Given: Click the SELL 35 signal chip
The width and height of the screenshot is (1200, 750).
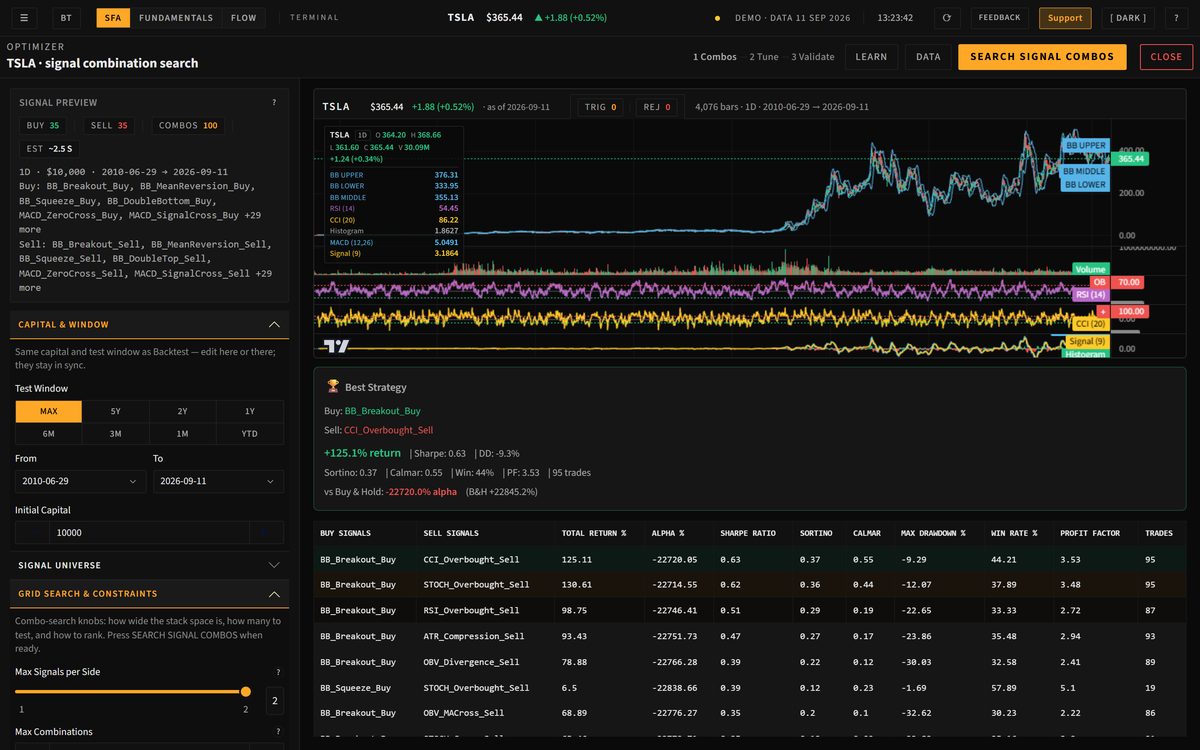Looking at the screenshot, I should pyautogui.click(x=109, y=126).
